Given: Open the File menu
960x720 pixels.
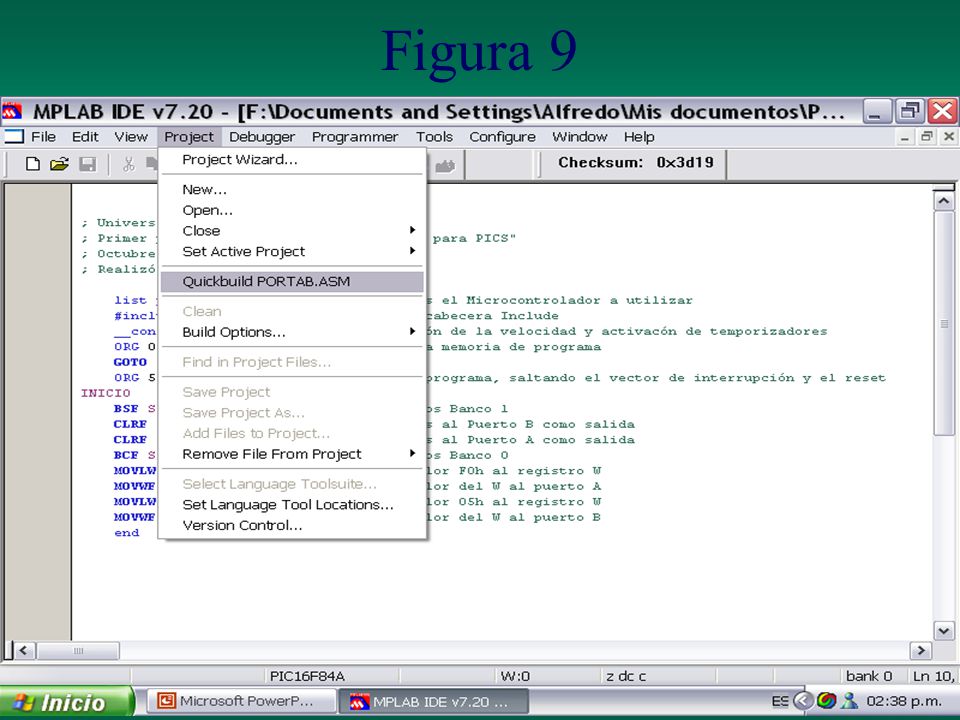Looking at the screenshot, I should [43, 137].
